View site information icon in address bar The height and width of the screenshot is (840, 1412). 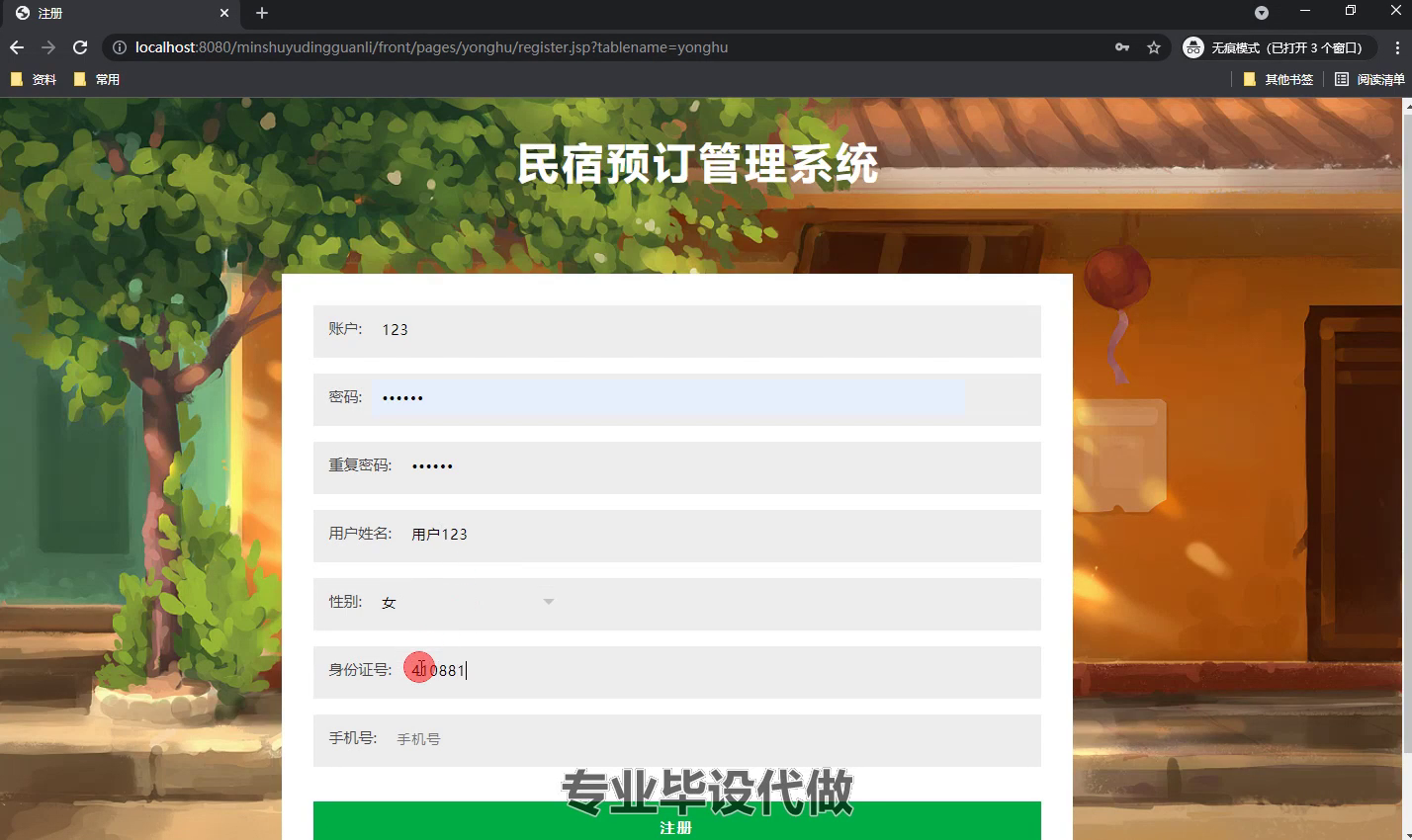tap(119, 47)
